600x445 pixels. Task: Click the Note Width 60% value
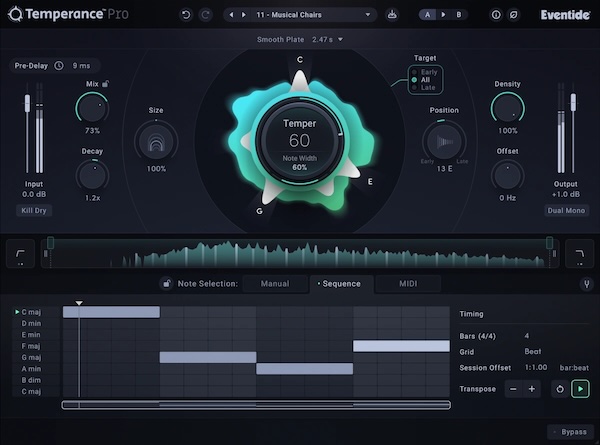pos(300,167)
